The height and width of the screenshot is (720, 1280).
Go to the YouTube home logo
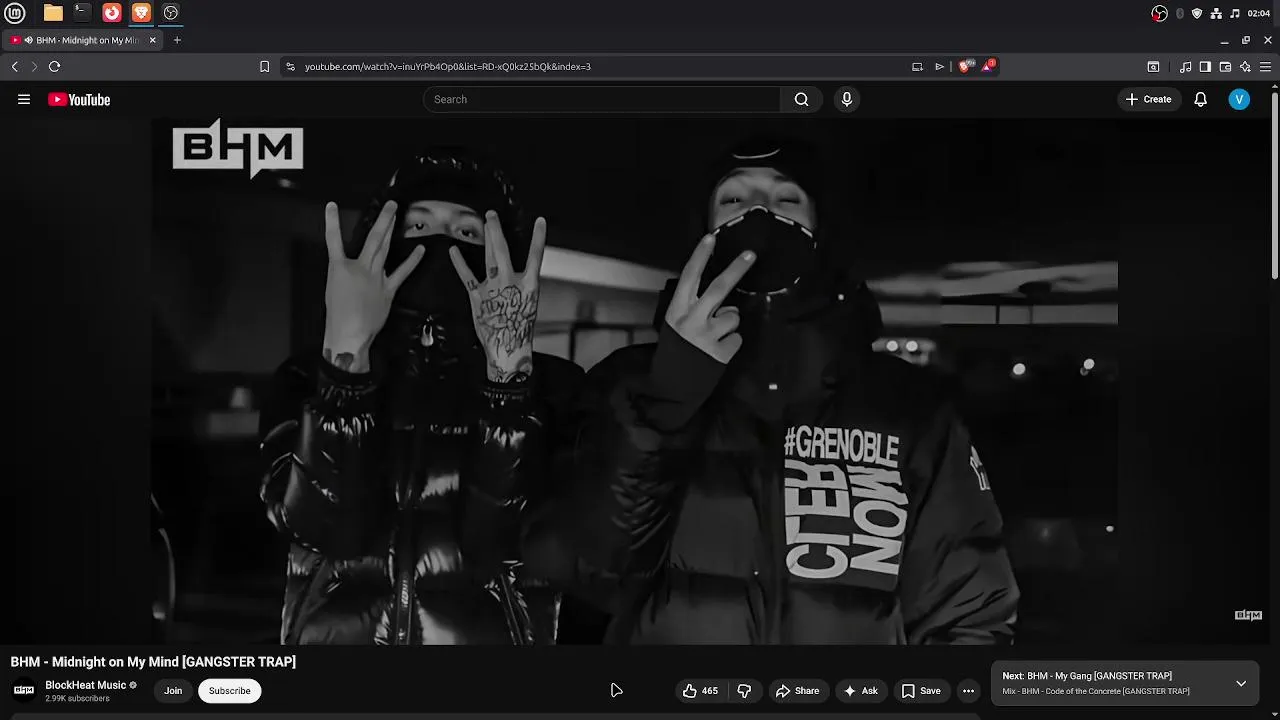point(79,99)
